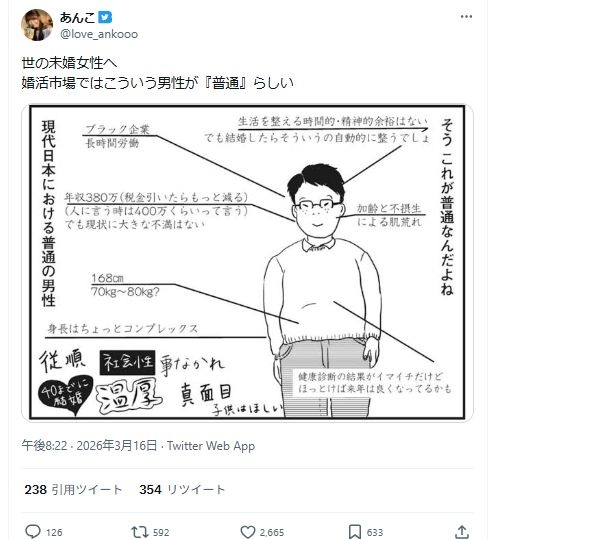This screenshot has width=589, height=539.
Task: Click the retweet arrows icon
Action: (x=139, y=532)
